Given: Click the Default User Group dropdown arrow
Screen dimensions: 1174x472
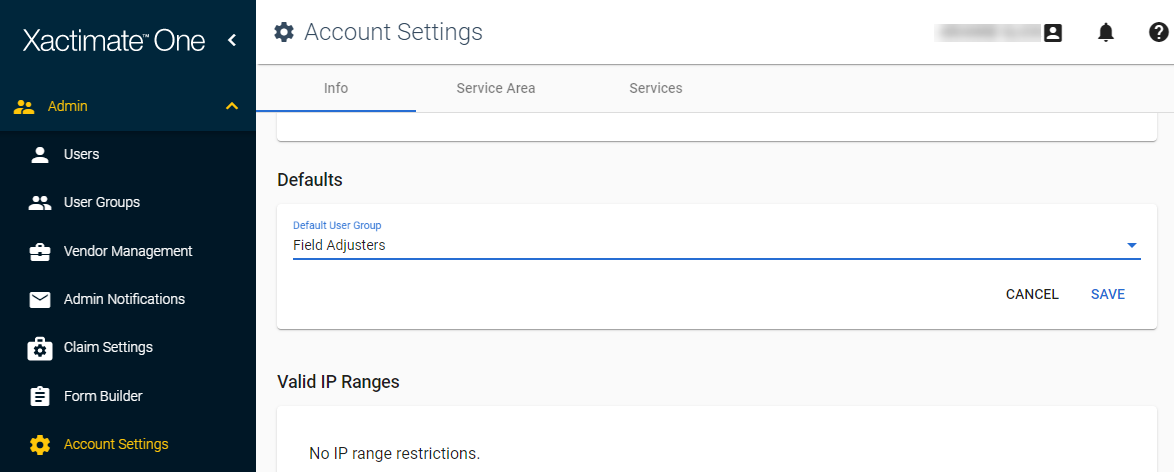Looking at the screenshot, I should [1131, 246].
